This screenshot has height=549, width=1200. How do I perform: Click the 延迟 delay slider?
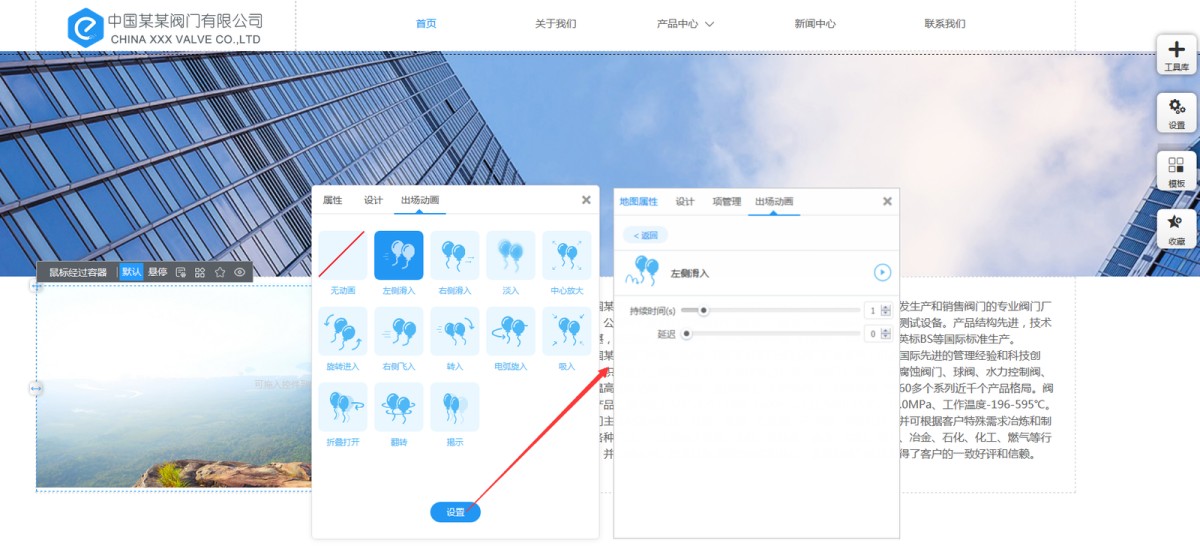tap(770, 334)
